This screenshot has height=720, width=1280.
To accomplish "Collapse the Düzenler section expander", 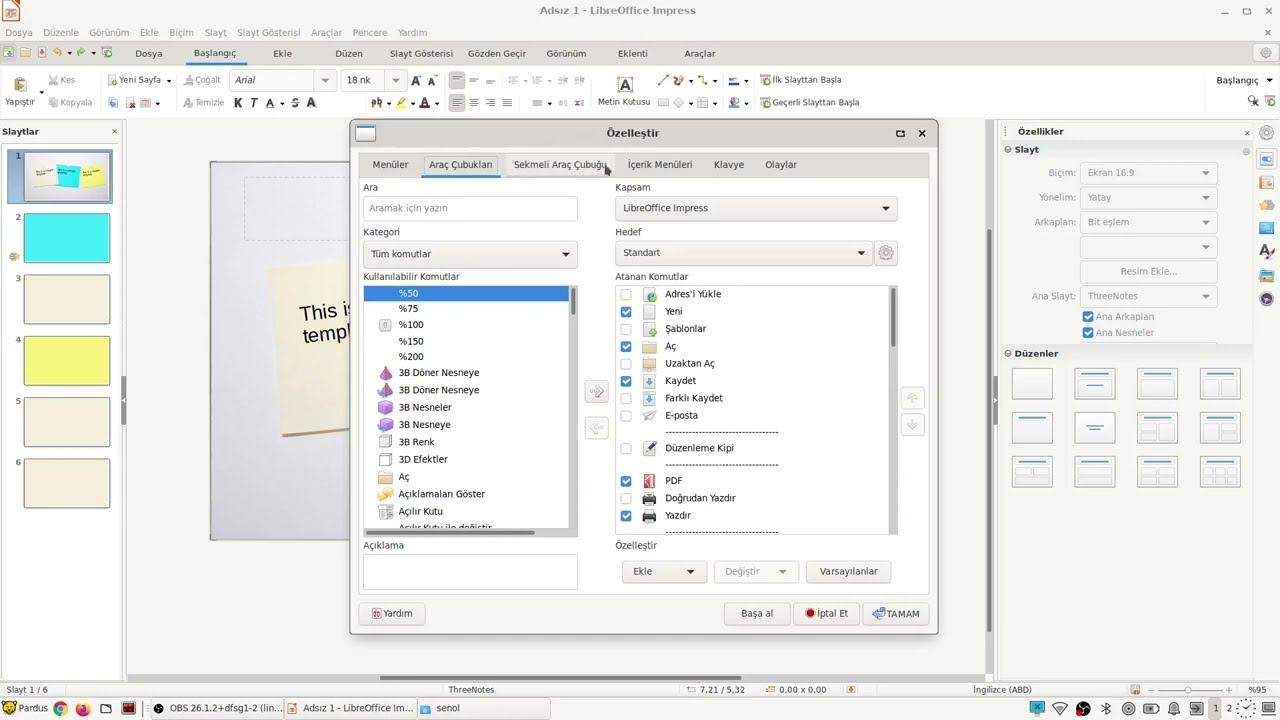I will pos(1008,354).
